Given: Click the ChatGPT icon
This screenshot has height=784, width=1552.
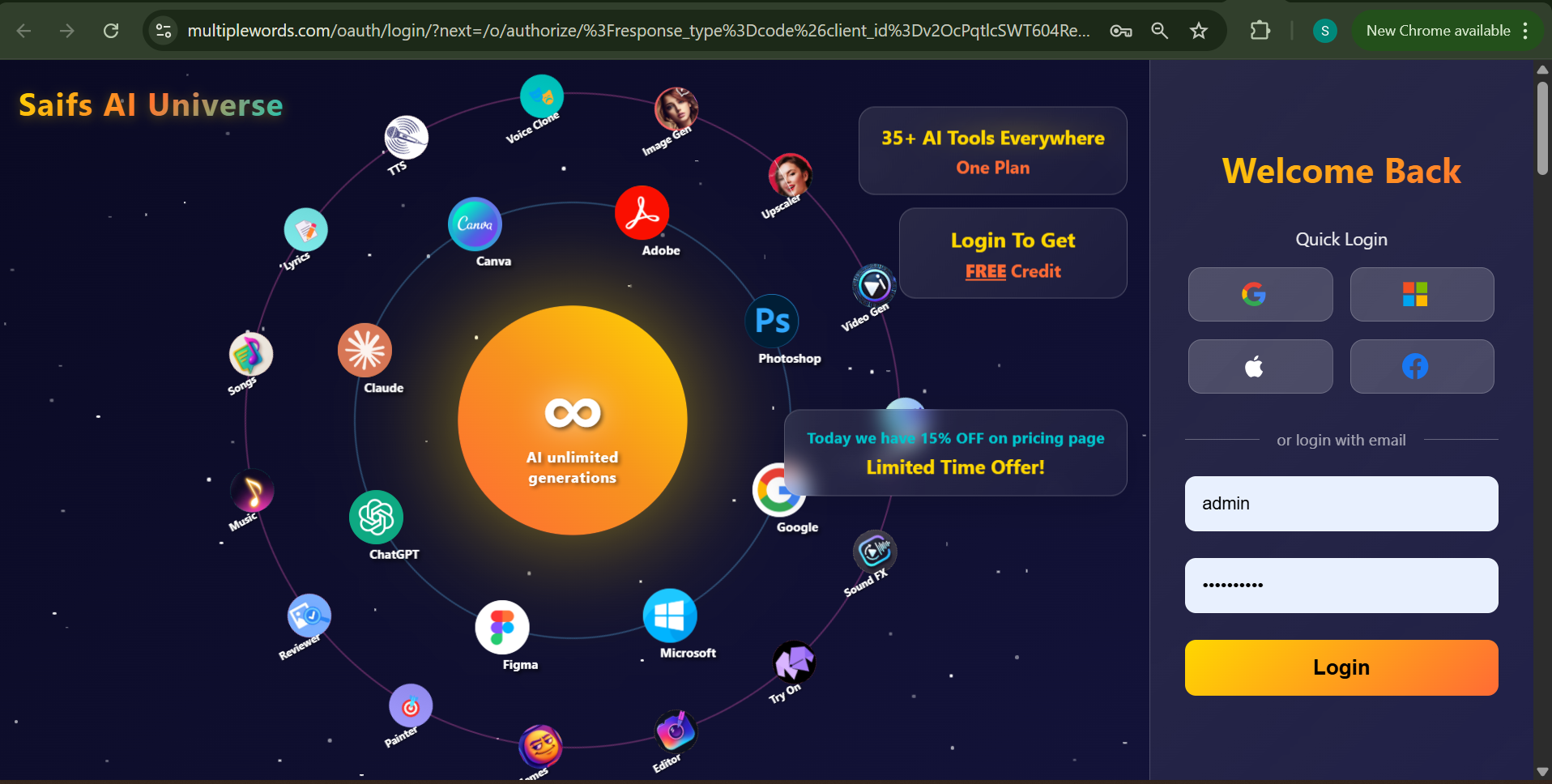Looking at the screenshot, I should pos(376,517).
